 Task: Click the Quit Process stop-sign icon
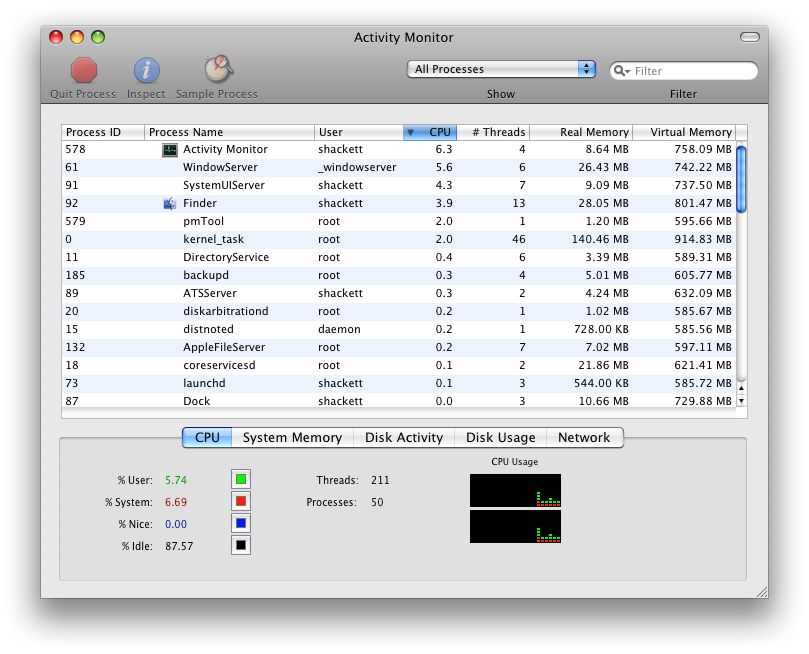[x=84, y=70]
